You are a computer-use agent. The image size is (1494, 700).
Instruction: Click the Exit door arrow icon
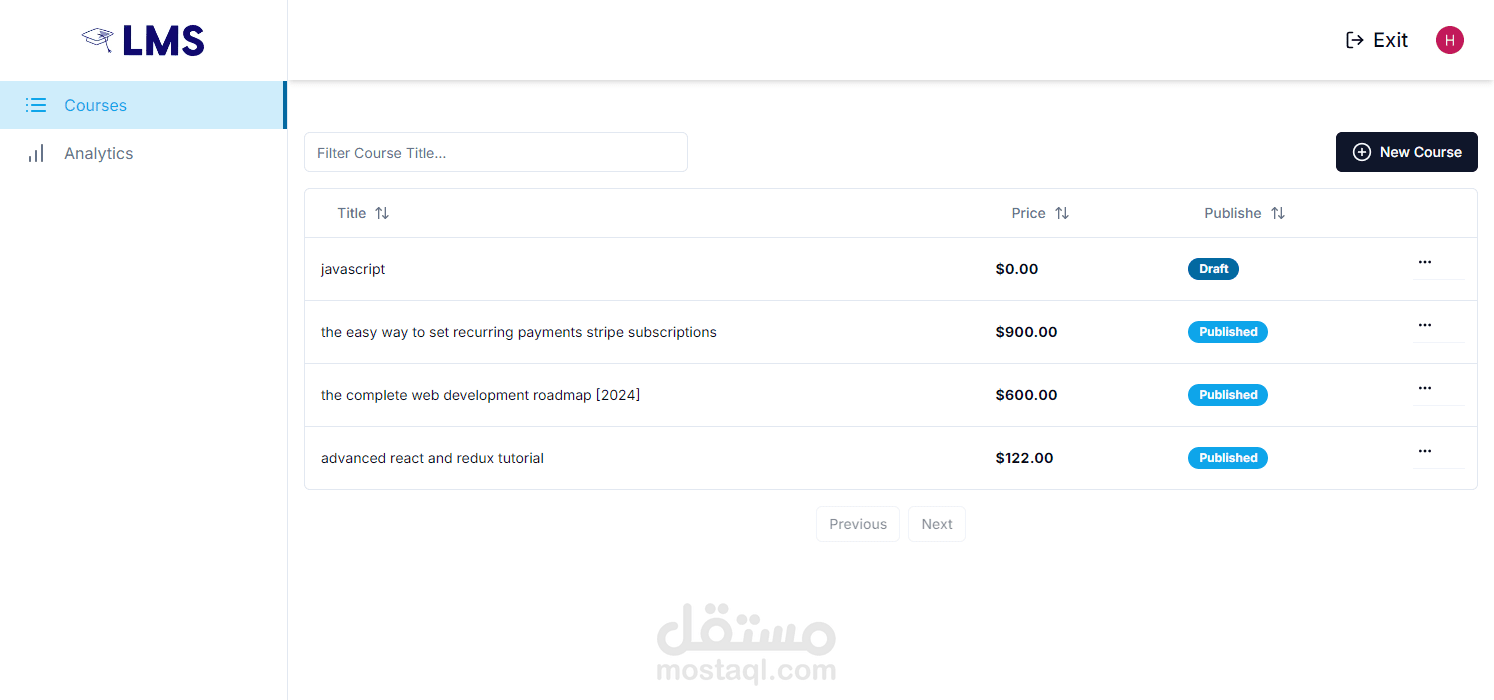pos(1355,40)
